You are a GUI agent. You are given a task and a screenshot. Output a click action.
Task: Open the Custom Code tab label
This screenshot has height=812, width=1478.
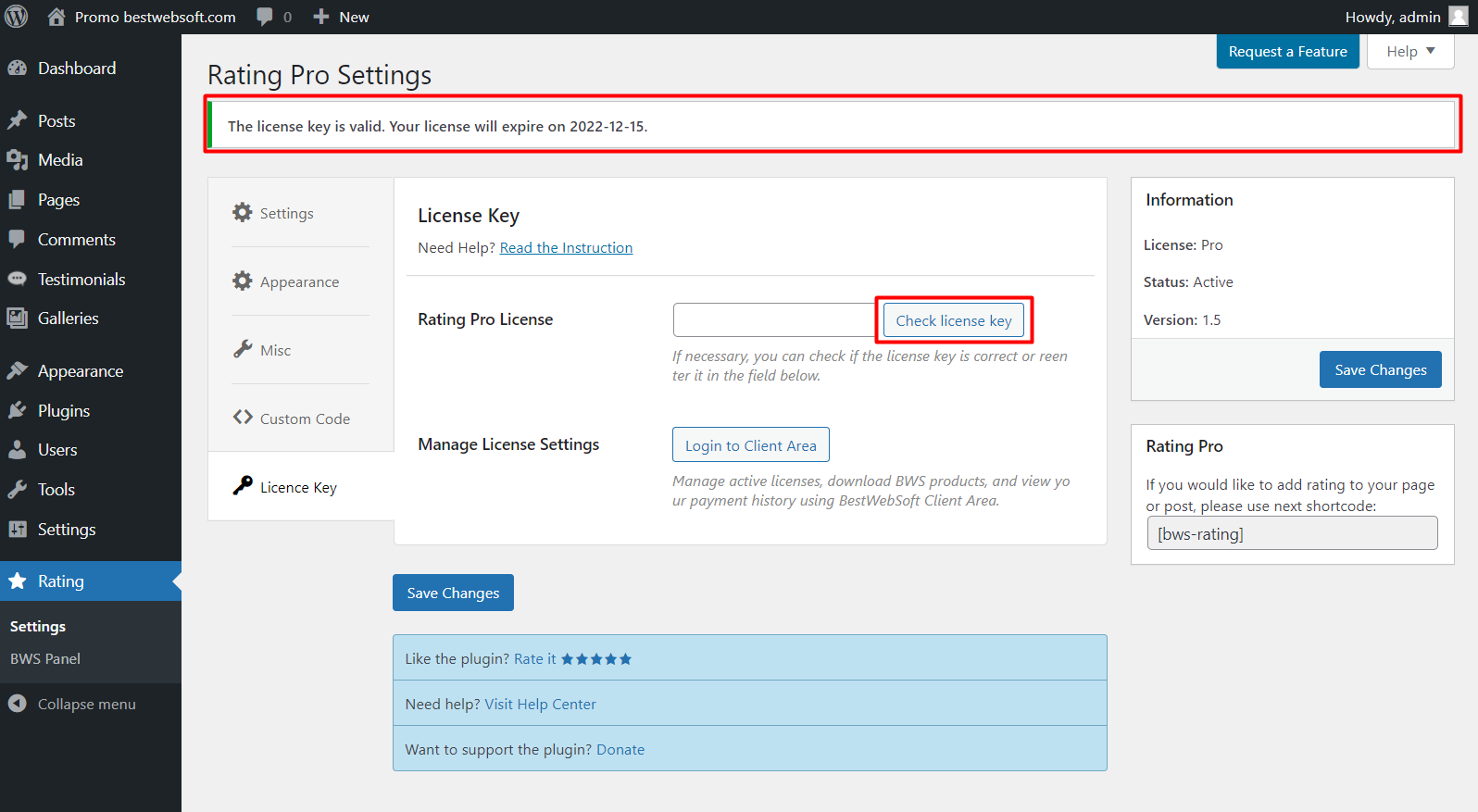pos(305,419)
